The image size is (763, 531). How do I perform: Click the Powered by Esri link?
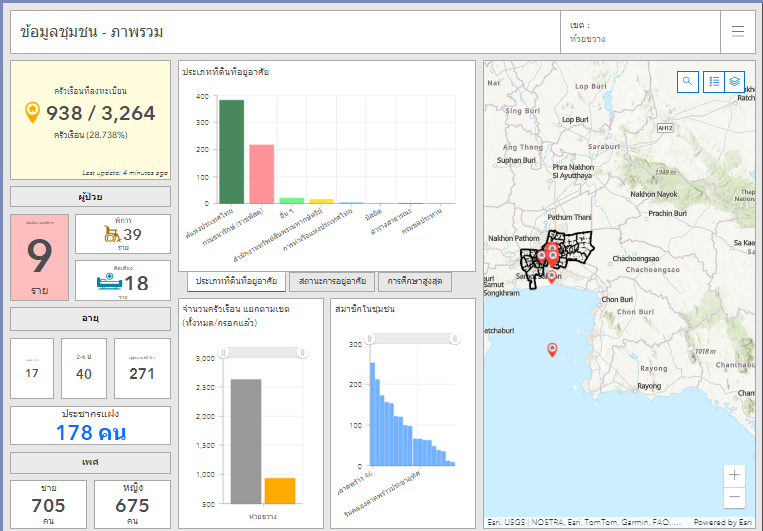click(723, 522)
